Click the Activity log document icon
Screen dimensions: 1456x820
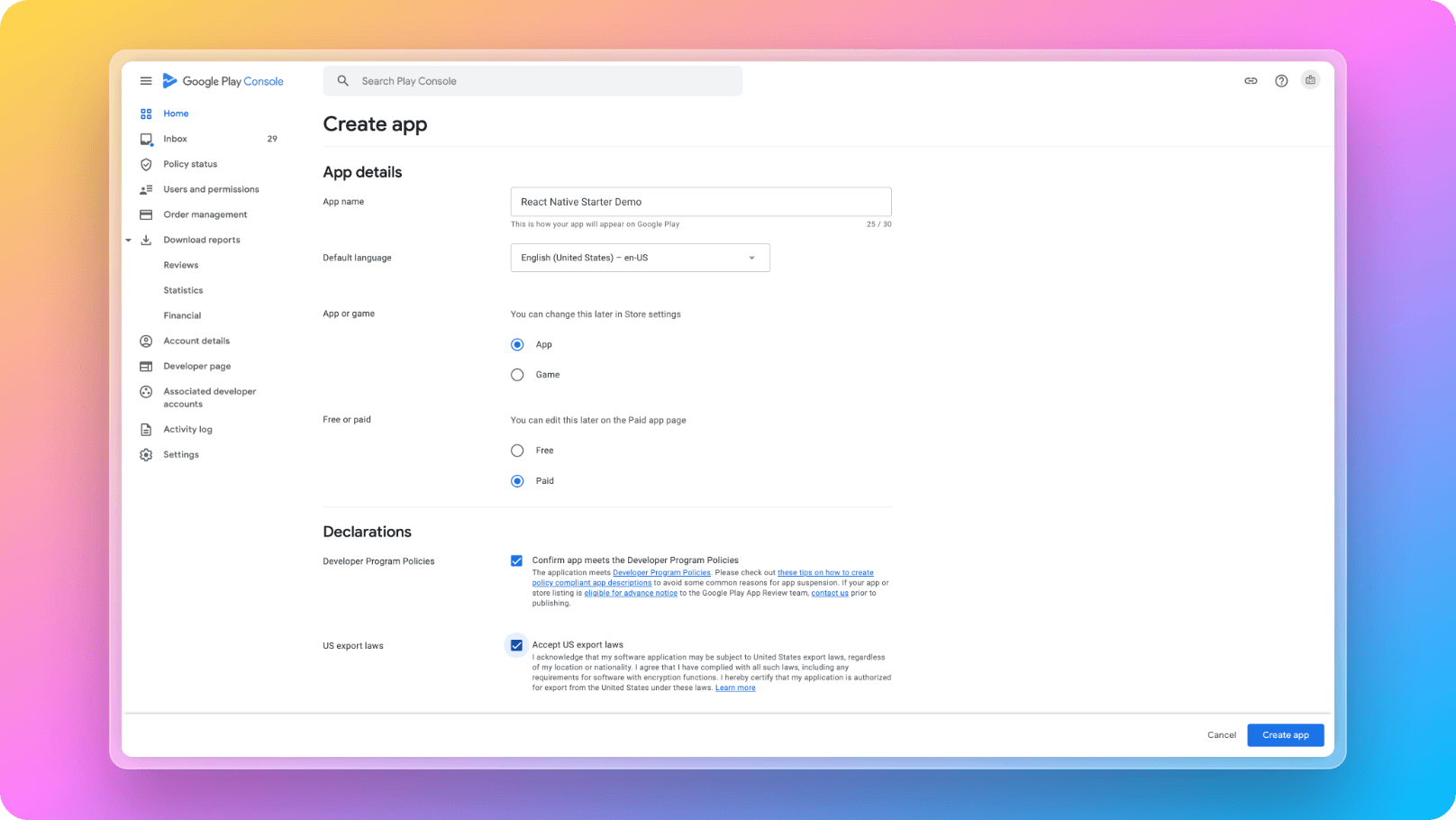(x=146, y=429)
